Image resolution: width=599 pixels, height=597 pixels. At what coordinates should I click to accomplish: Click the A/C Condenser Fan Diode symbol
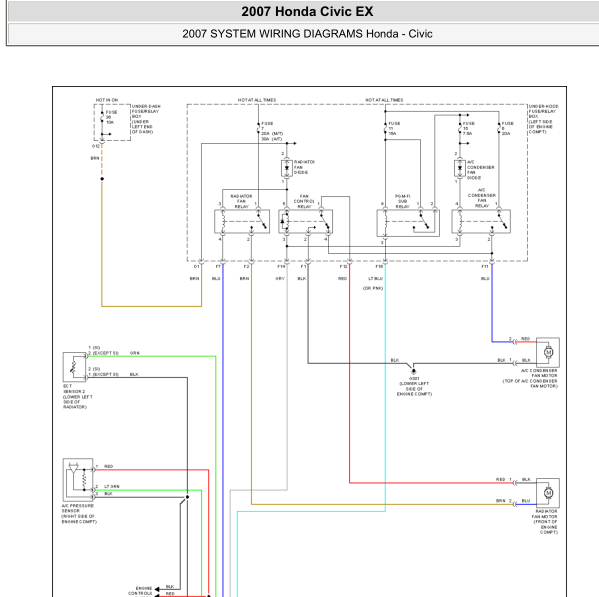pyautogui.click(x=460, y=168)
